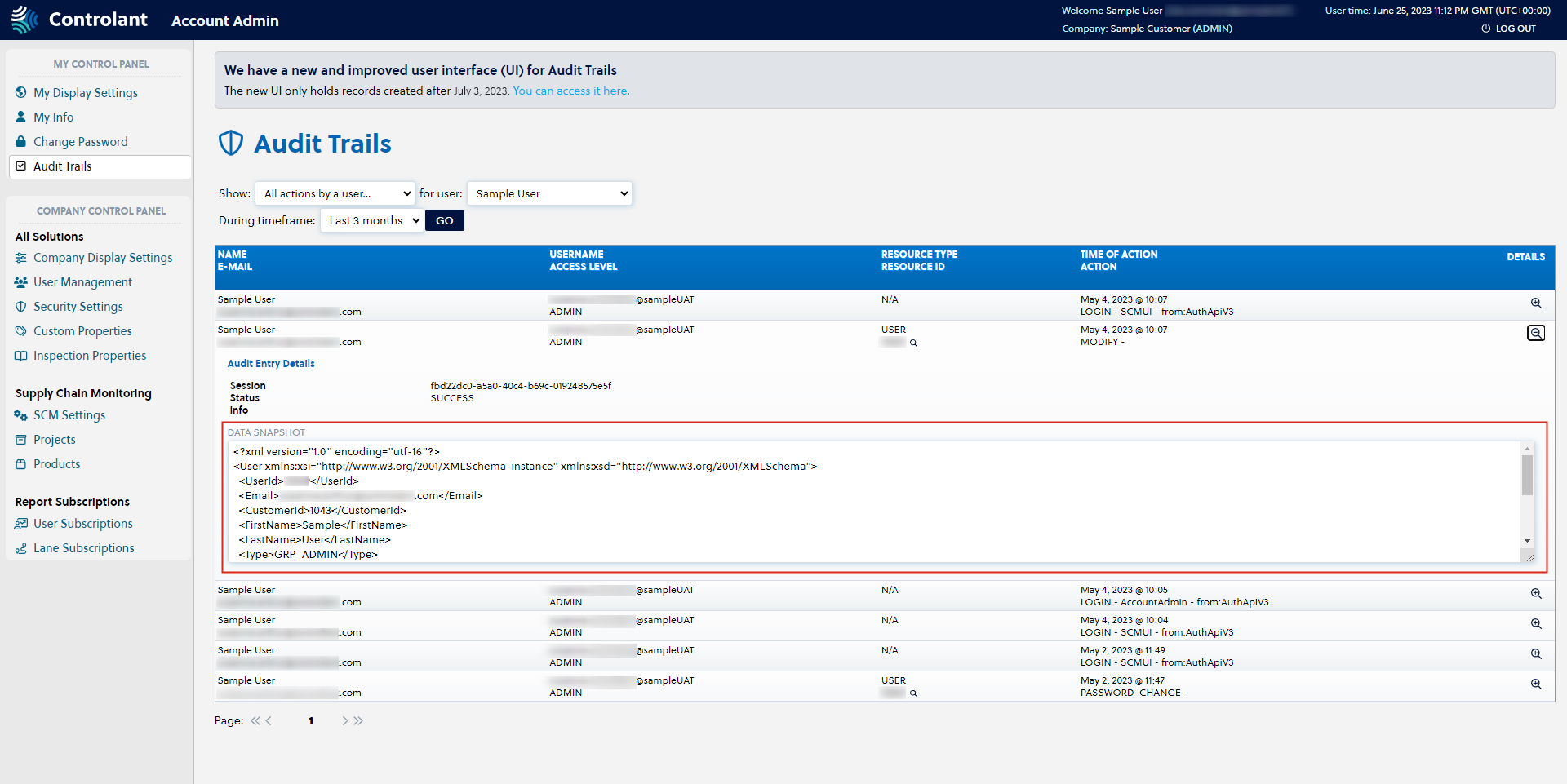The image size is (1567, 784).
Task: Click the LOG OUT link
Action: coord(1515,29)
